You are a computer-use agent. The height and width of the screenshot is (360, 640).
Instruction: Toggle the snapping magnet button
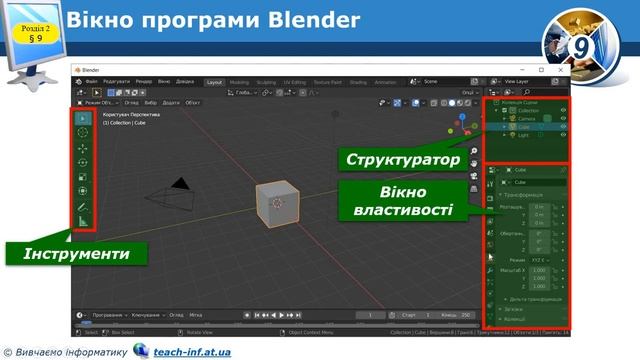click(x=280, y=93)
